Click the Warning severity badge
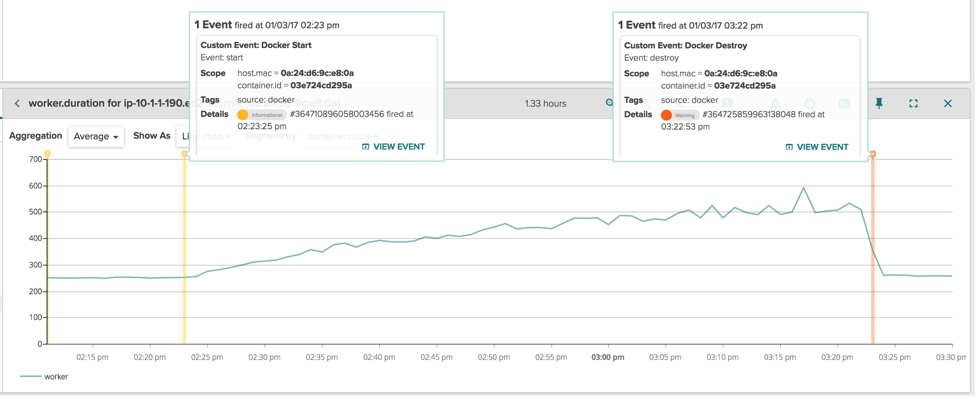The width and height of the screenshot is (975, 396). click(680, 115)
